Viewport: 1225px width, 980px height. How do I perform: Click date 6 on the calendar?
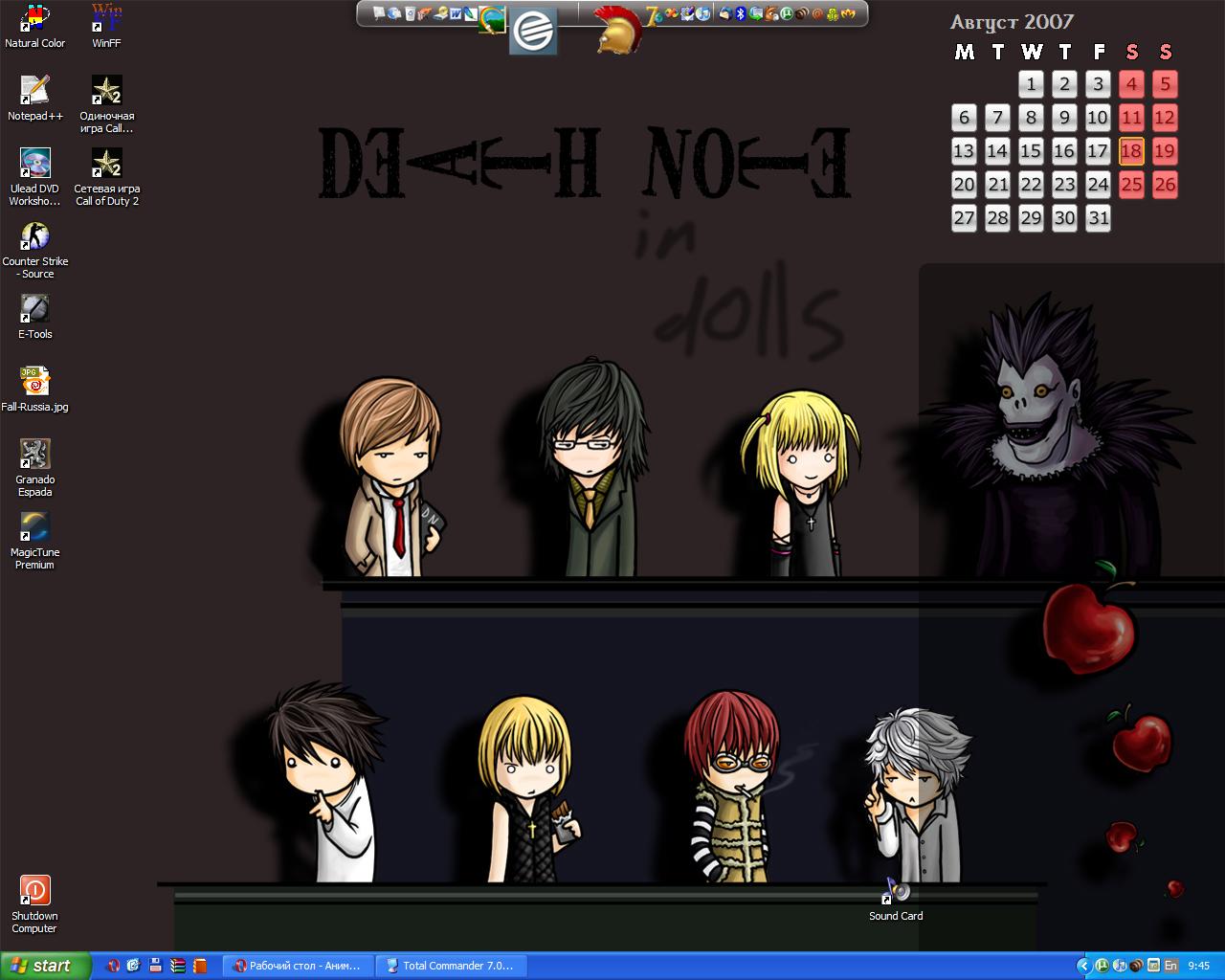click(964, 117)
